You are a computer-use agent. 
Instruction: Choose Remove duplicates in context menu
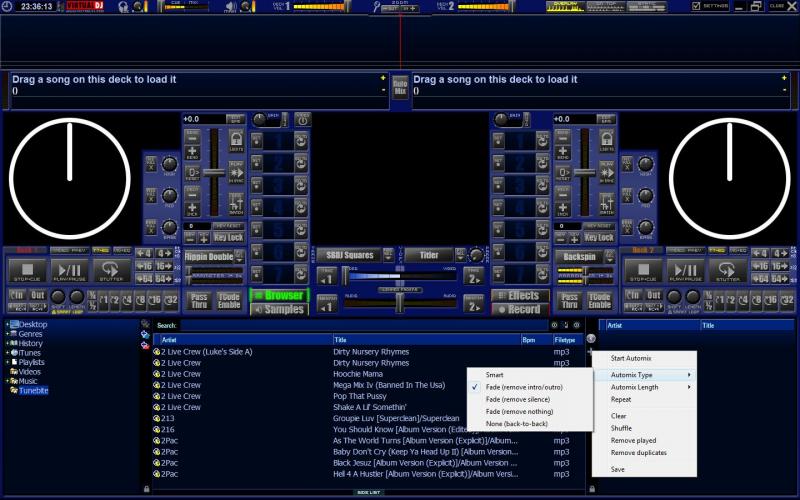point(645,453)
